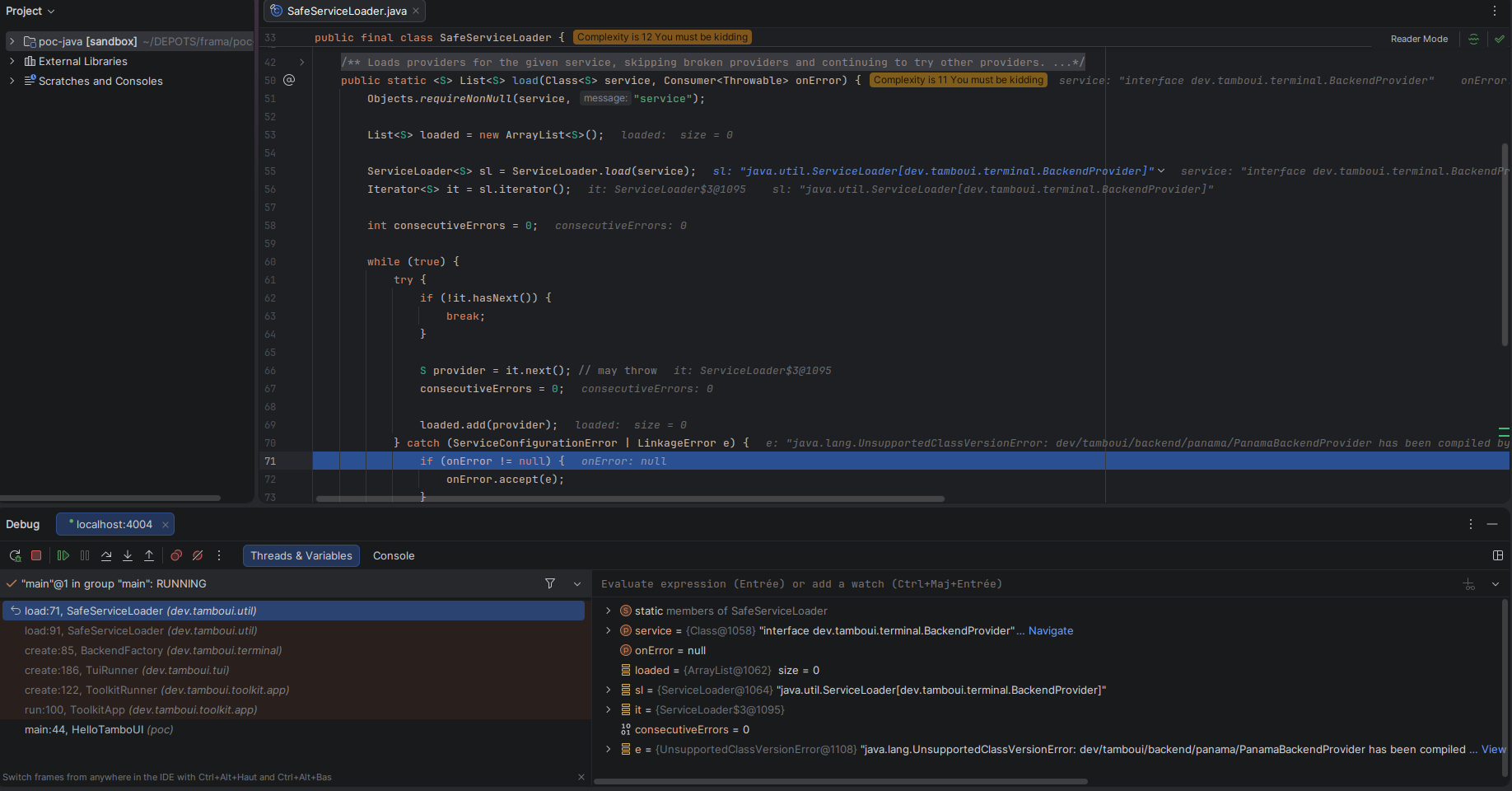Image resolution: width=1512 pixels, height=791 pixels.
Task: Click the Step Into arrow icon
Action: pos(128,556)
